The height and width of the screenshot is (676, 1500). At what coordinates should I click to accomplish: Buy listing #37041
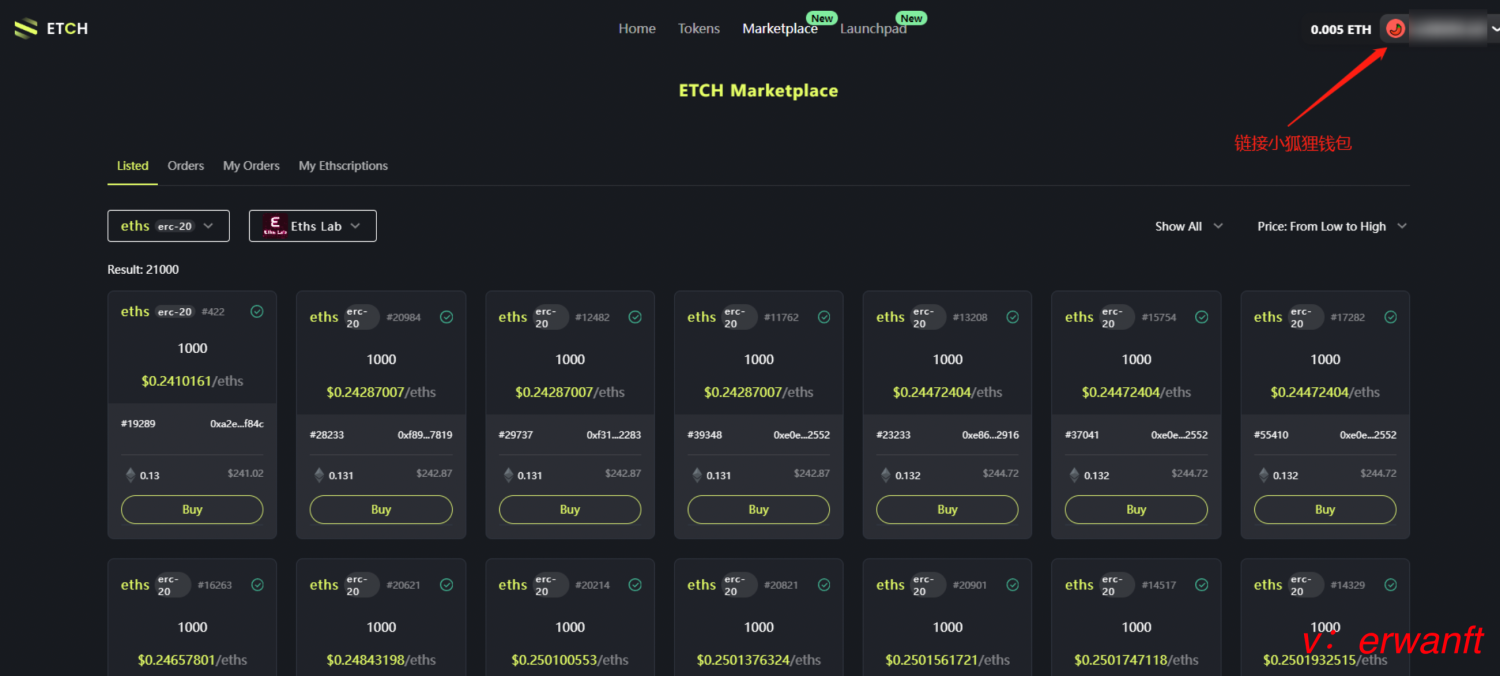[1136, 510]
